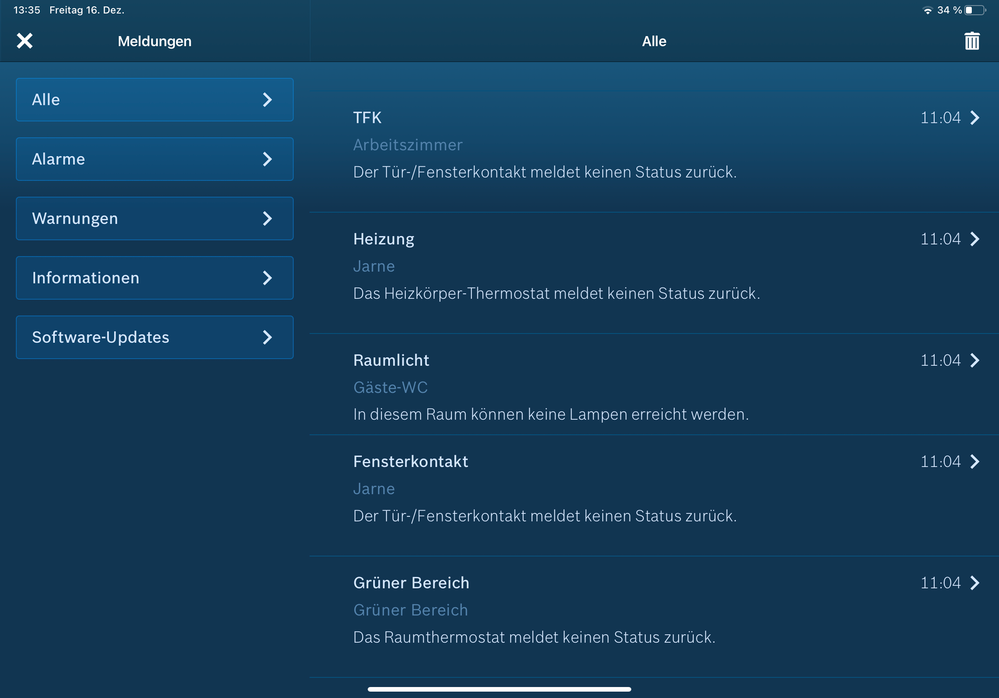
Task: Tap the trash icon to delete messages
Action: pos(971,41)
